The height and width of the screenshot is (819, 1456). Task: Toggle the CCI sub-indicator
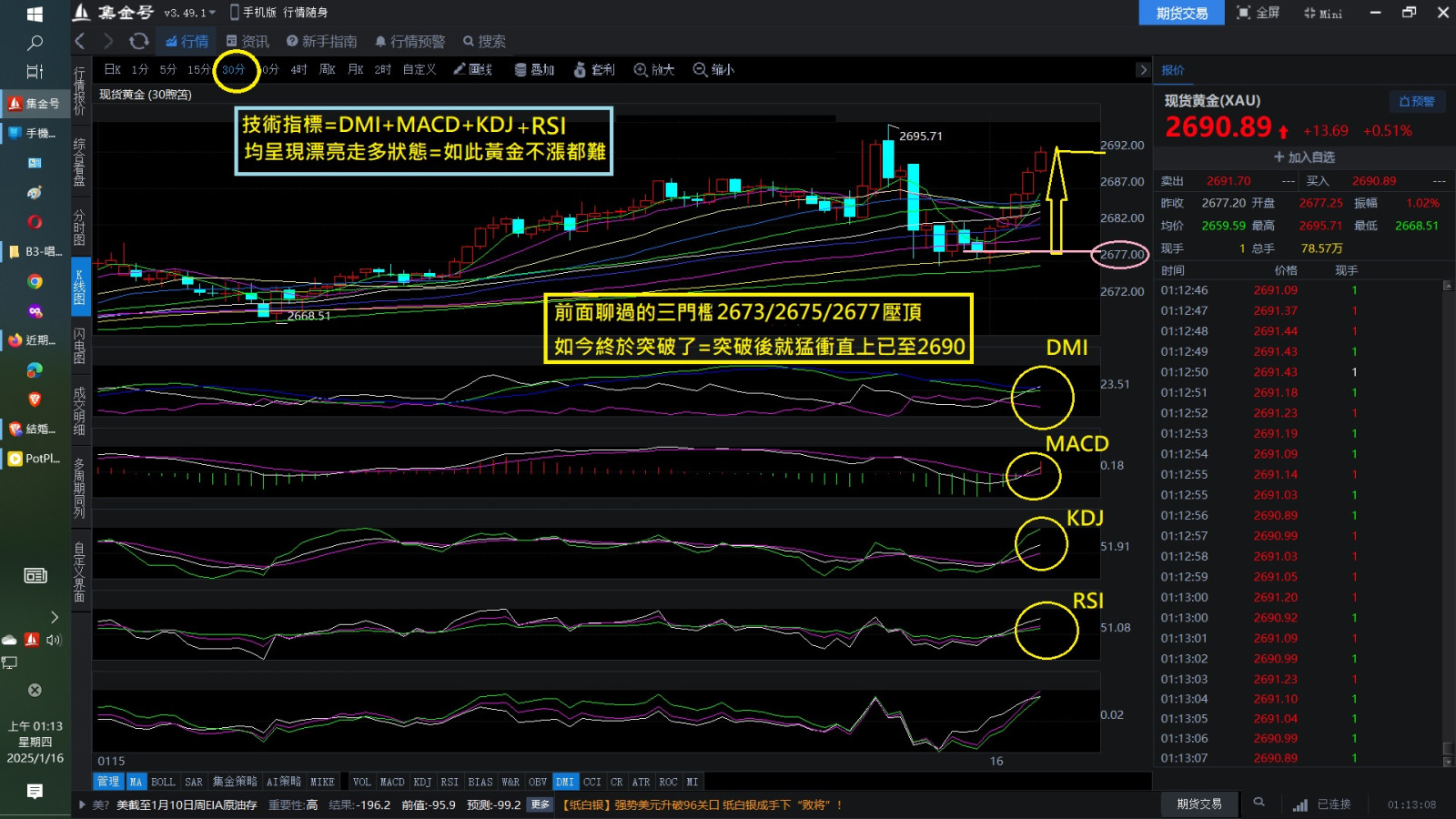pos(592,782)
